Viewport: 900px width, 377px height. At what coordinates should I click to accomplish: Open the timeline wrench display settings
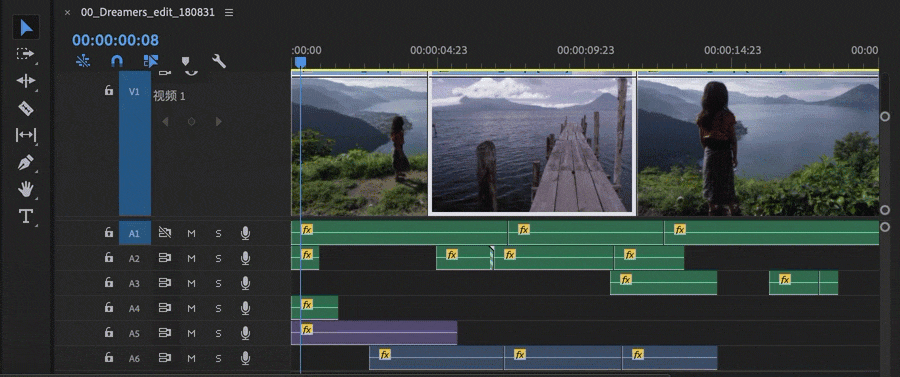219,61
